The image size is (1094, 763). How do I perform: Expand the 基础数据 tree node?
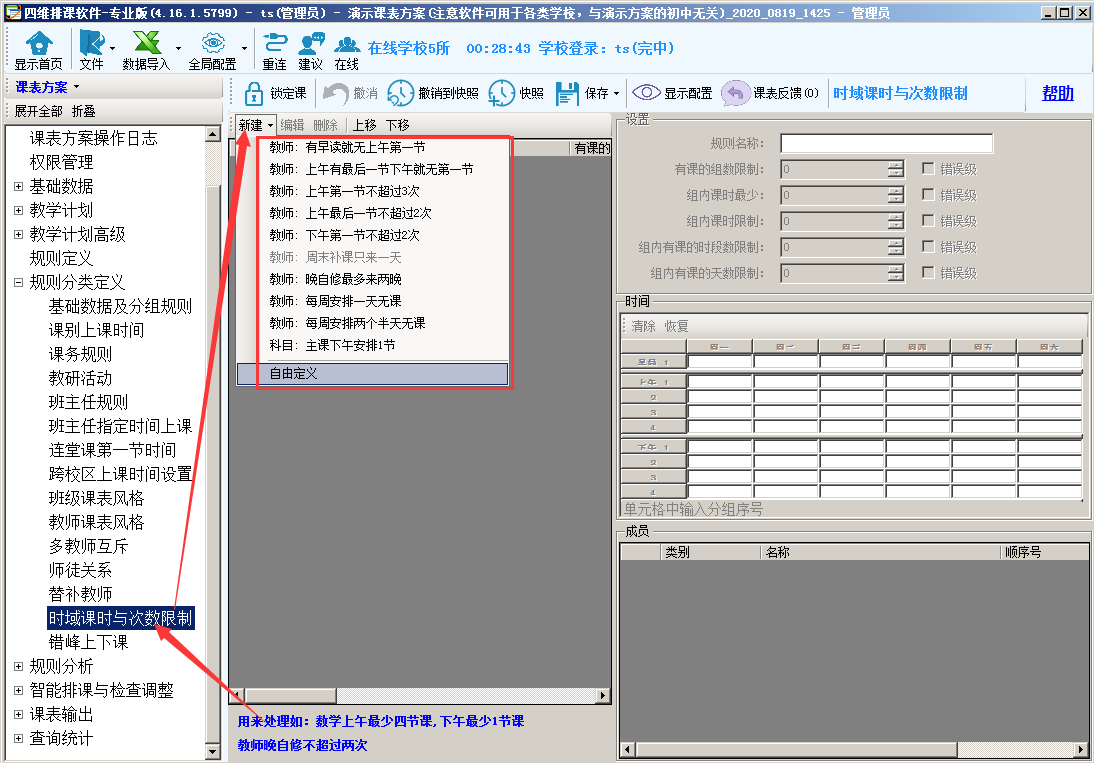click(x=18, y=186)
